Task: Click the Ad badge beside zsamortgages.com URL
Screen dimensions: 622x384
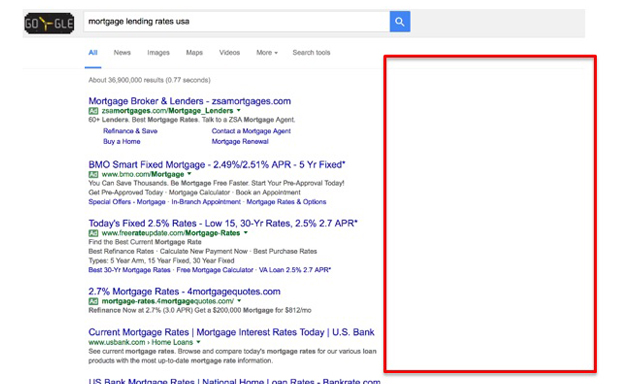Action: [x=93, y=111]
